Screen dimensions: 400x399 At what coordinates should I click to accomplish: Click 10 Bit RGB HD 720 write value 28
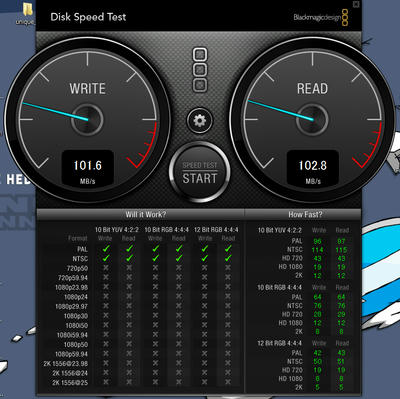point(317,314)
